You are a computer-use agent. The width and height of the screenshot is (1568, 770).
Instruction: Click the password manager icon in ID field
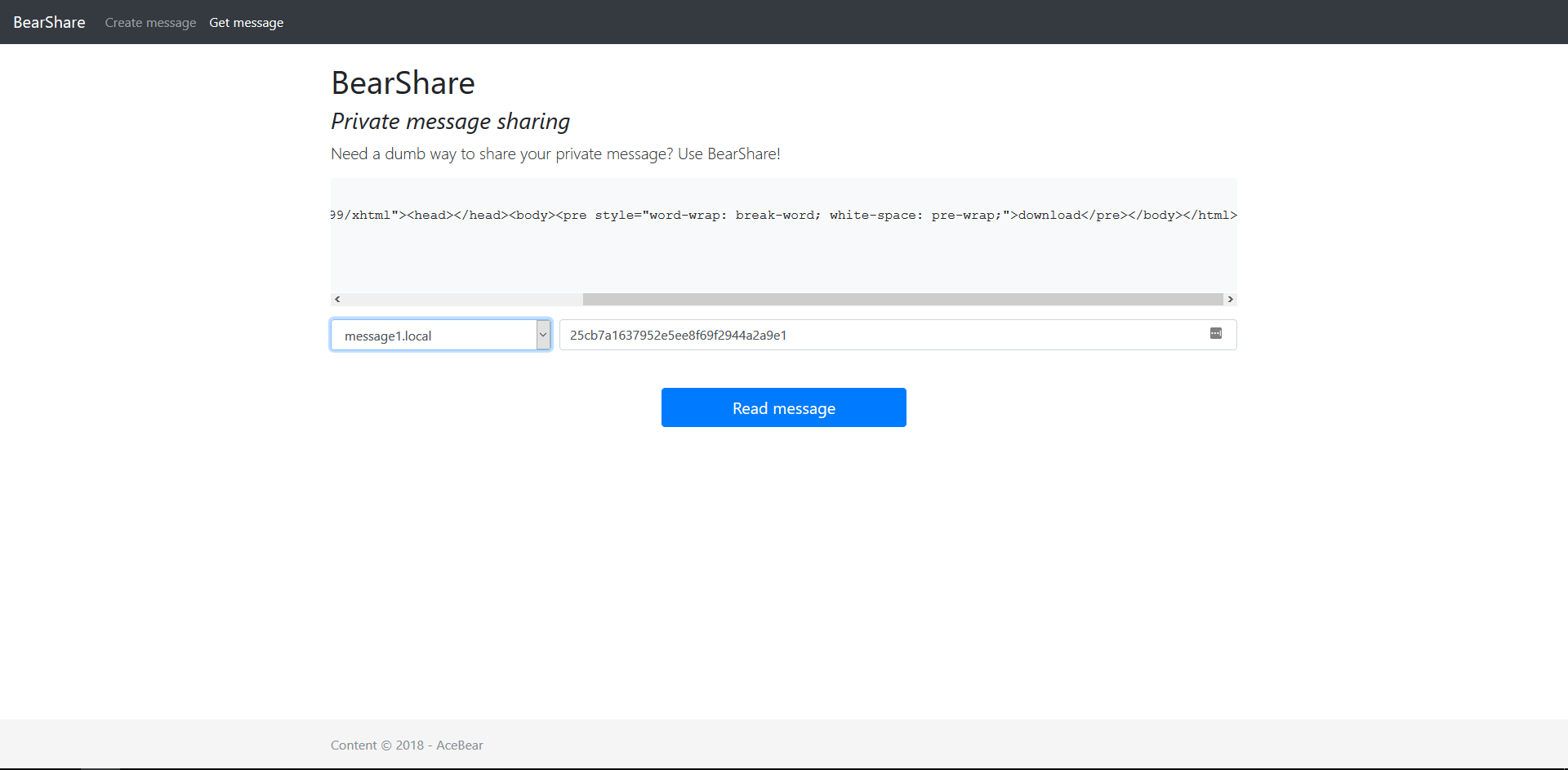click(1215, 333)
